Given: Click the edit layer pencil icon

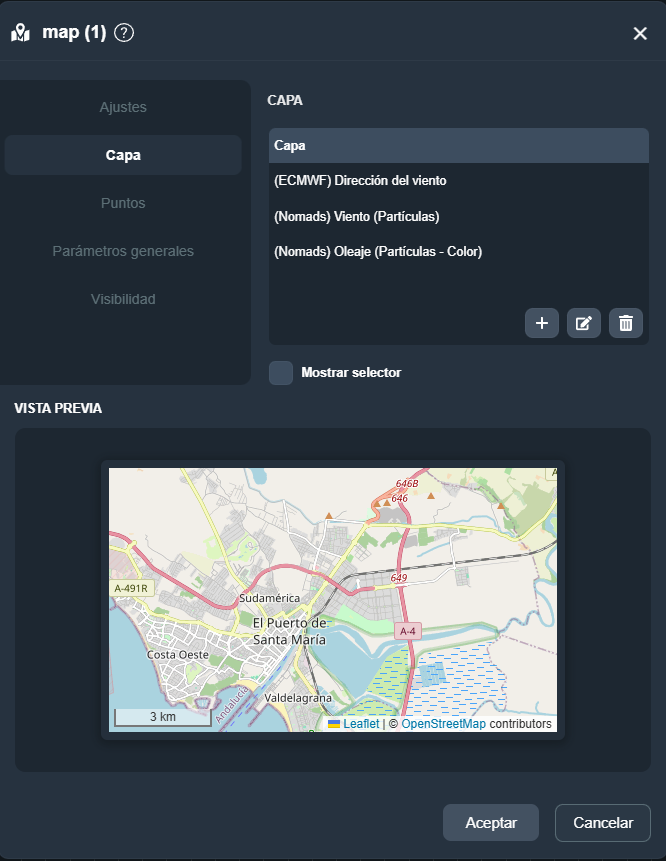Looking at the screenshot, I should [584, 323].
